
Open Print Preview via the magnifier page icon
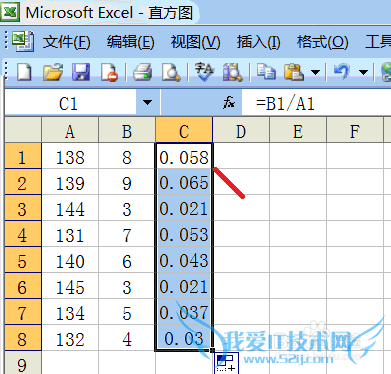(x=171, y=72)
